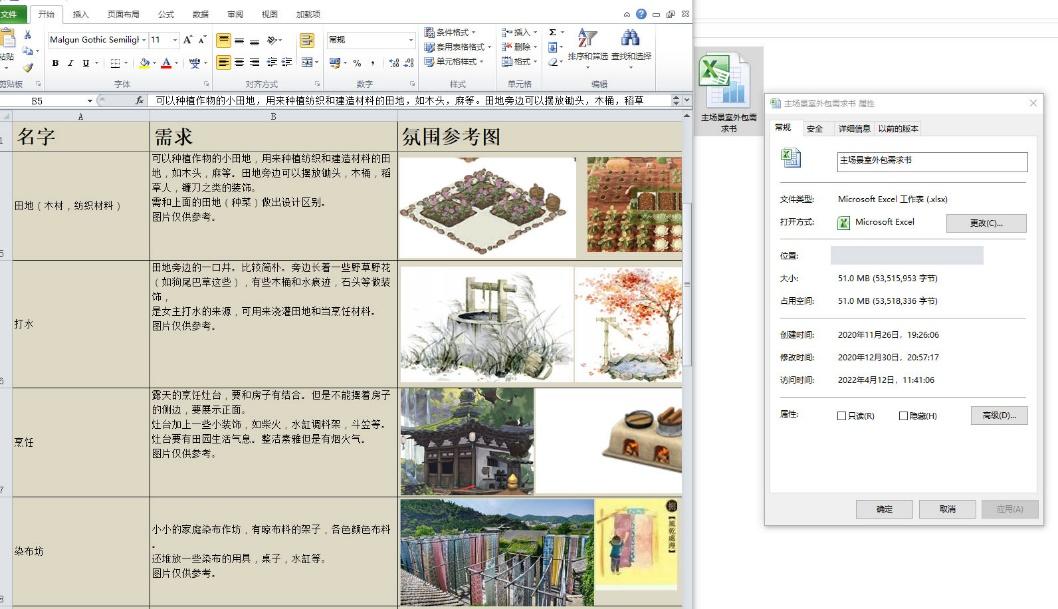1058x609 pixels.
Task: Toggle wrap text in alignment group
Action: coord(307,40)
